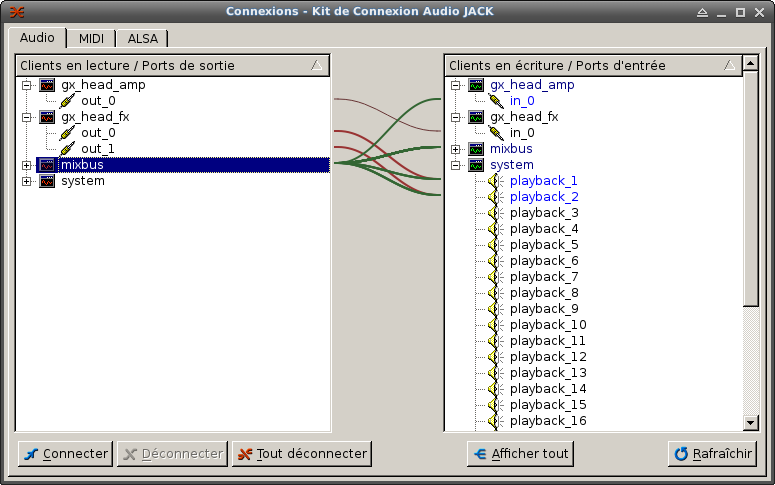Screen dimensions: 775x485
Task: Collapse system in input ports tree
Action: [456, 165]
